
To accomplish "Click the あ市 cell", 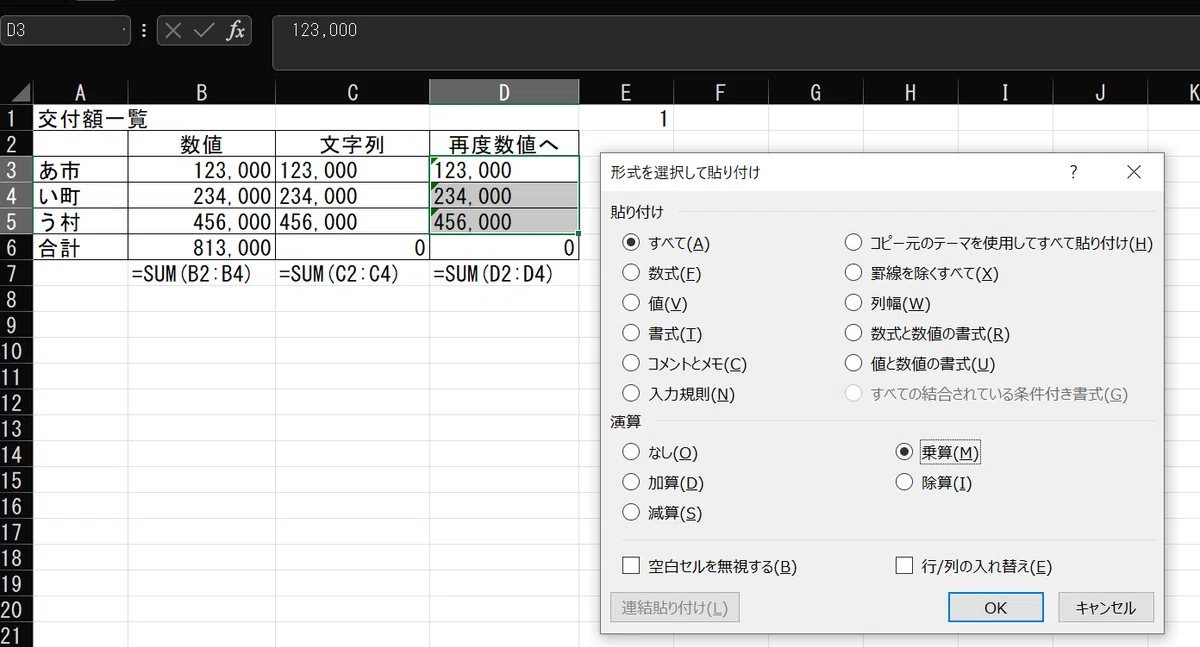I will 80,170.
